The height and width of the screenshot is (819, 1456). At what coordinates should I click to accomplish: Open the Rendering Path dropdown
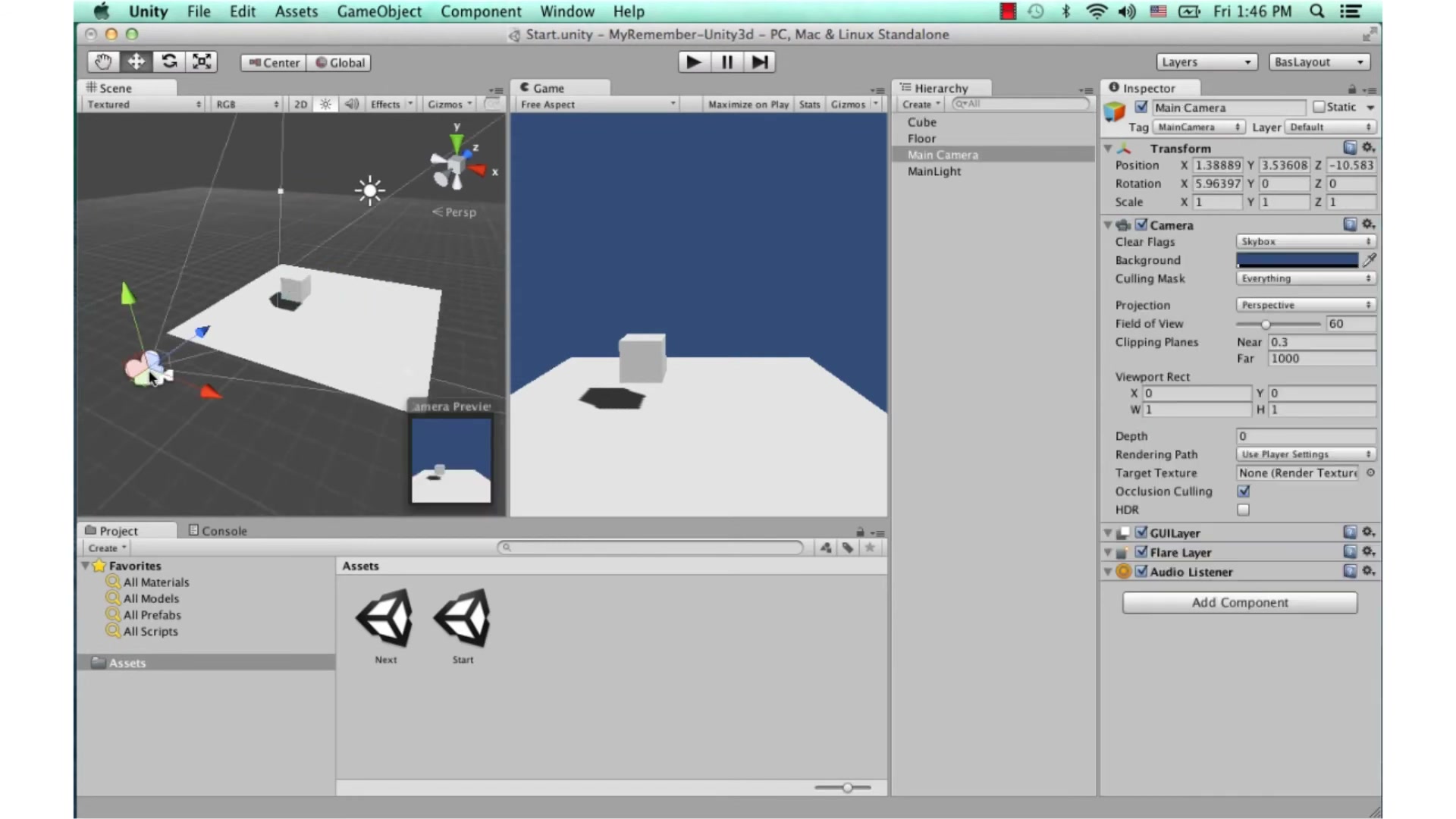coord(1306,454)
